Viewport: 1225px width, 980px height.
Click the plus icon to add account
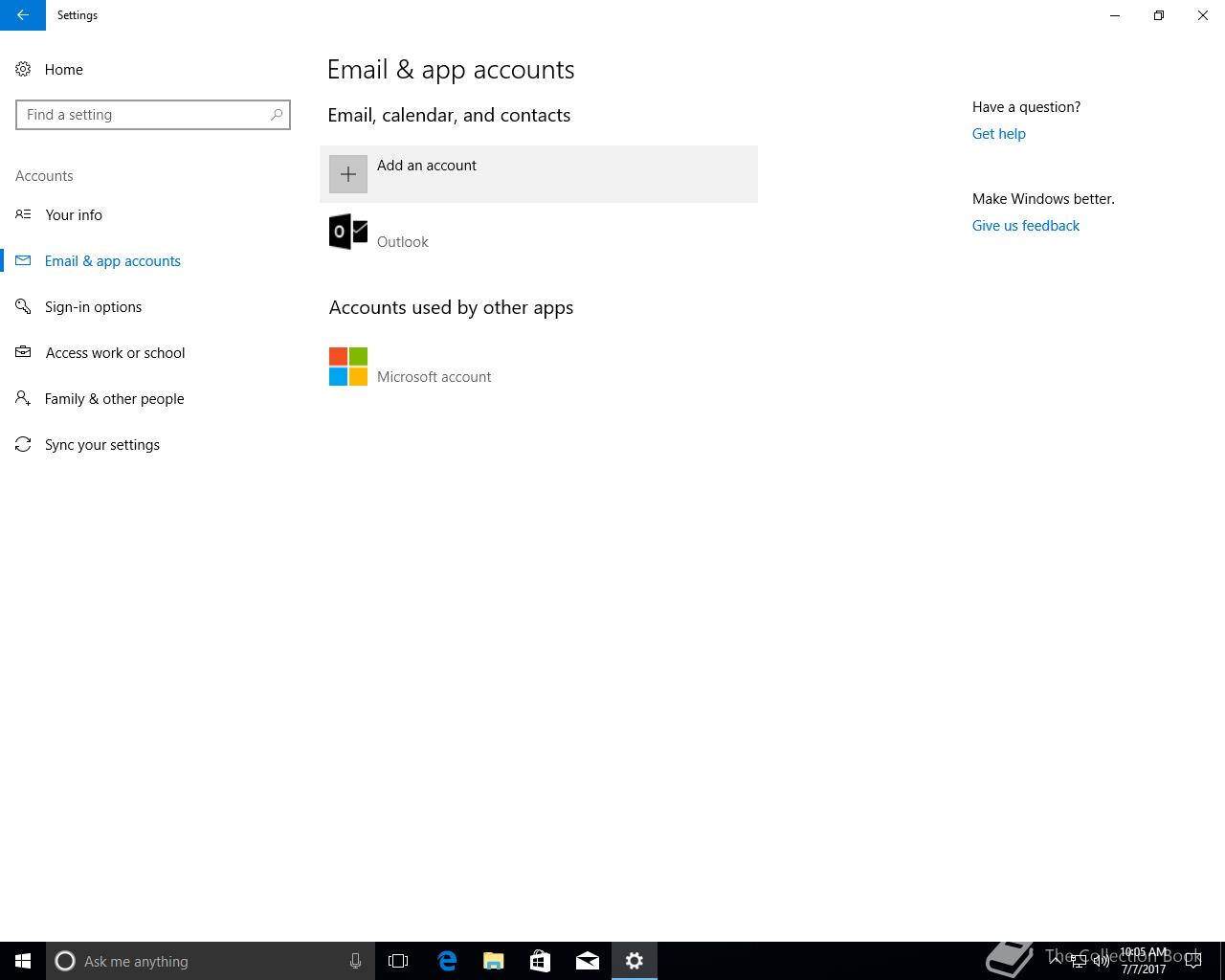pyautogui.click(x=348, y=174)
